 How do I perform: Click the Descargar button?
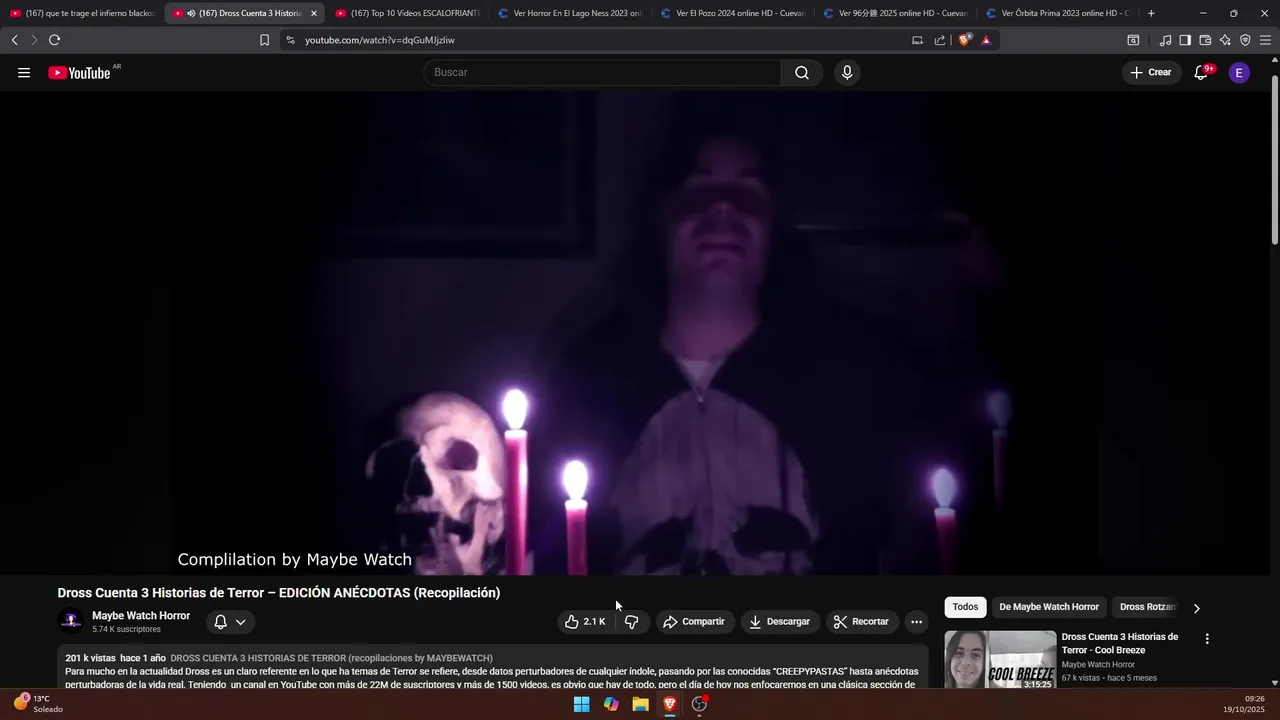click(780, 622)
